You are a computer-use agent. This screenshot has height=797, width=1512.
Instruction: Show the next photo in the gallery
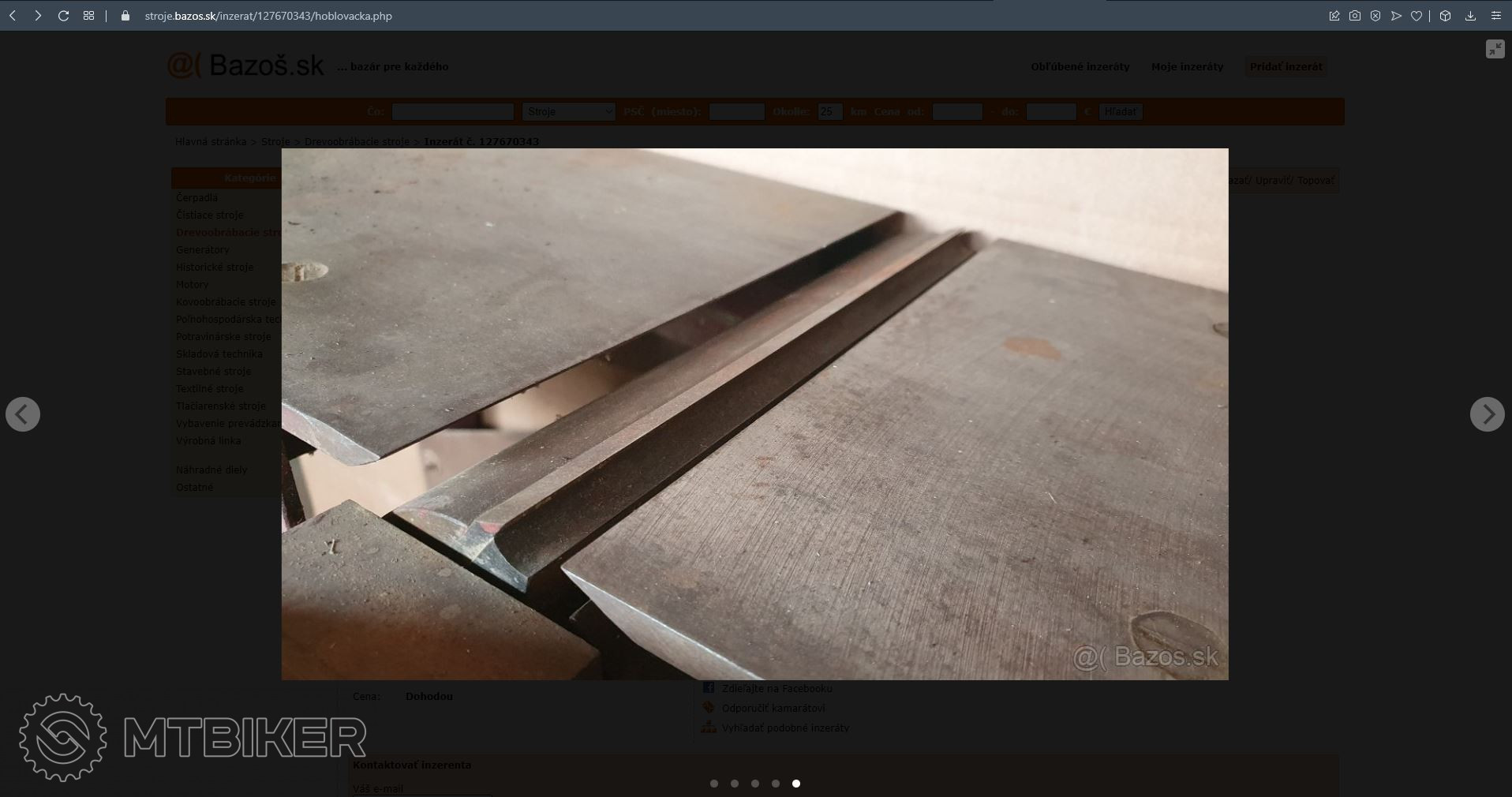click(x=1487, y=414)
